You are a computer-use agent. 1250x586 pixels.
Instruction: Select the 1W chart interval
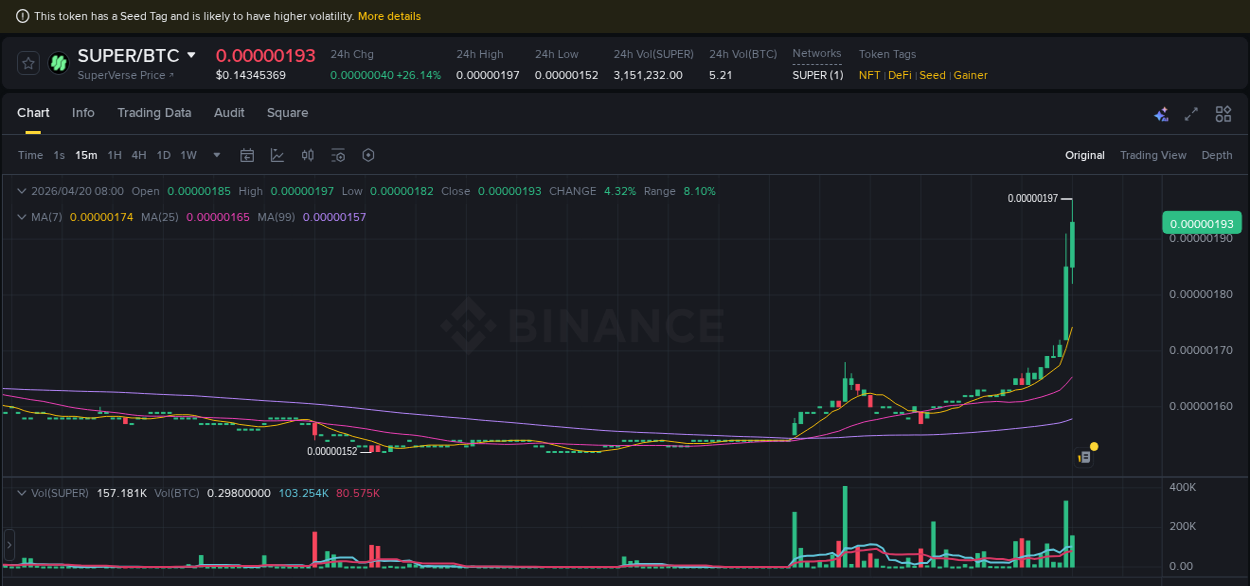coord(188,155)
